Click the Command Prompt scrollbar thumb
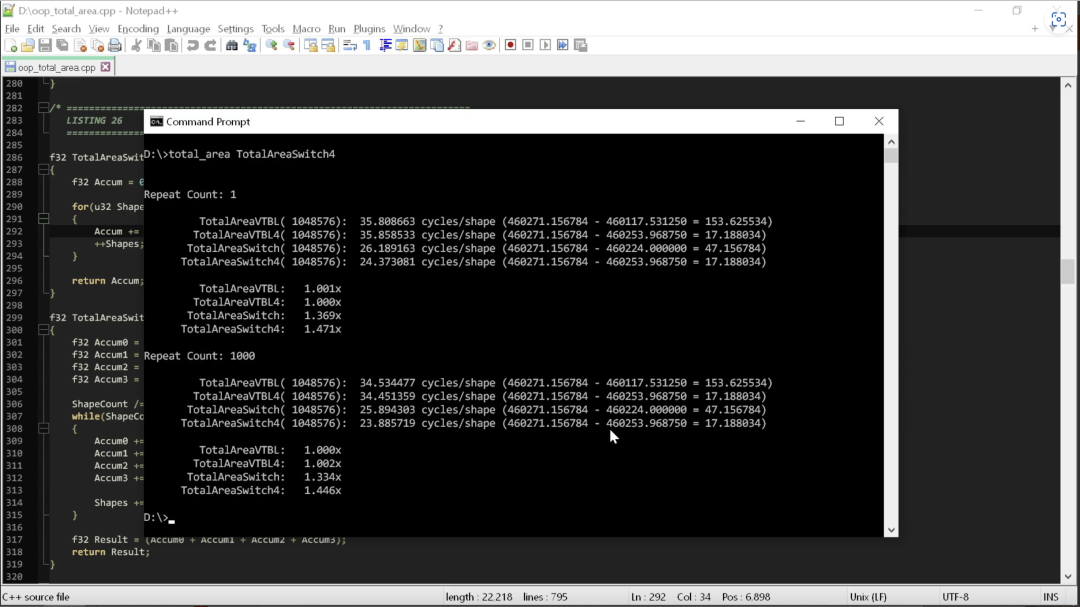The image size is (1080, 607). point(891,155)
